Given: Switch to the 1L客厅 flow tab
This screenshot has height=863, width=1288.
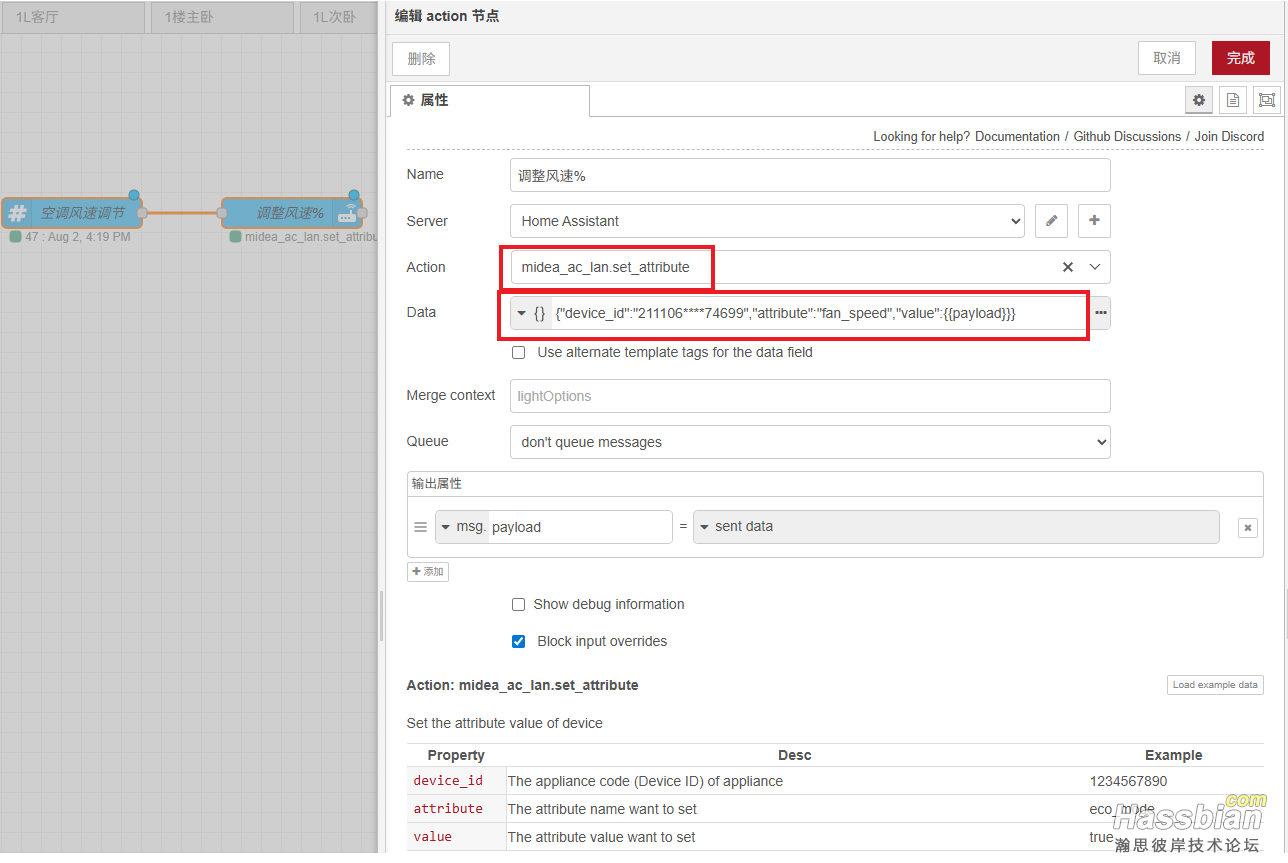Looking at the screenshot, I should pos(72,17).
